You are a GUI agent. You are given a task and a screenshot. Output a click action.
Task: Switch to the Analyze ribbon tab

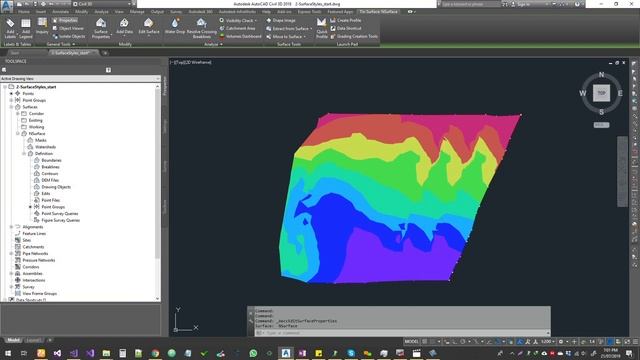click(101, 12)
